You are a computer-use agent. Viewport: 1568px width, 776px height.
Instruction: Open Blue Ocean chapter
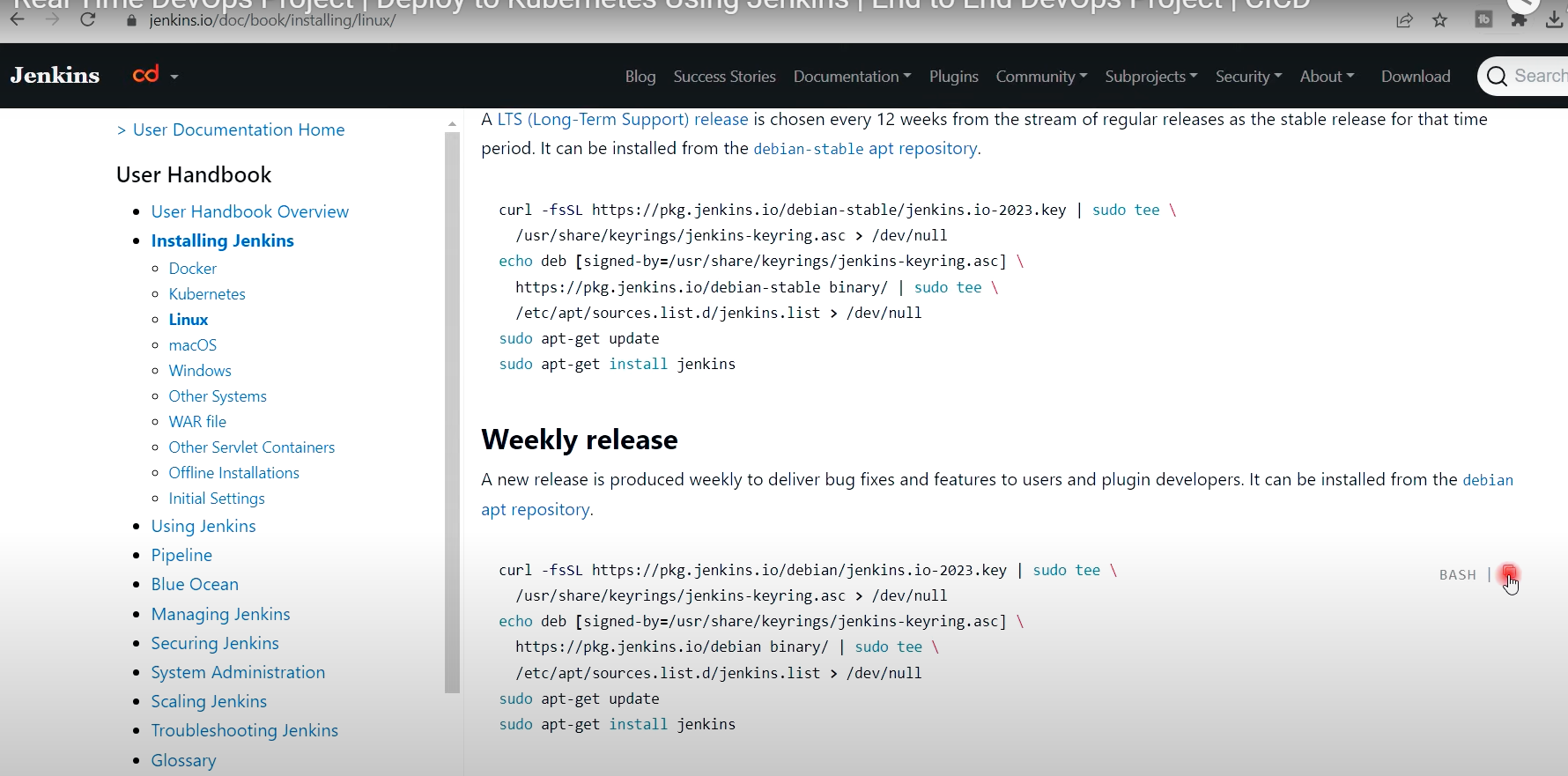[195, 584]
